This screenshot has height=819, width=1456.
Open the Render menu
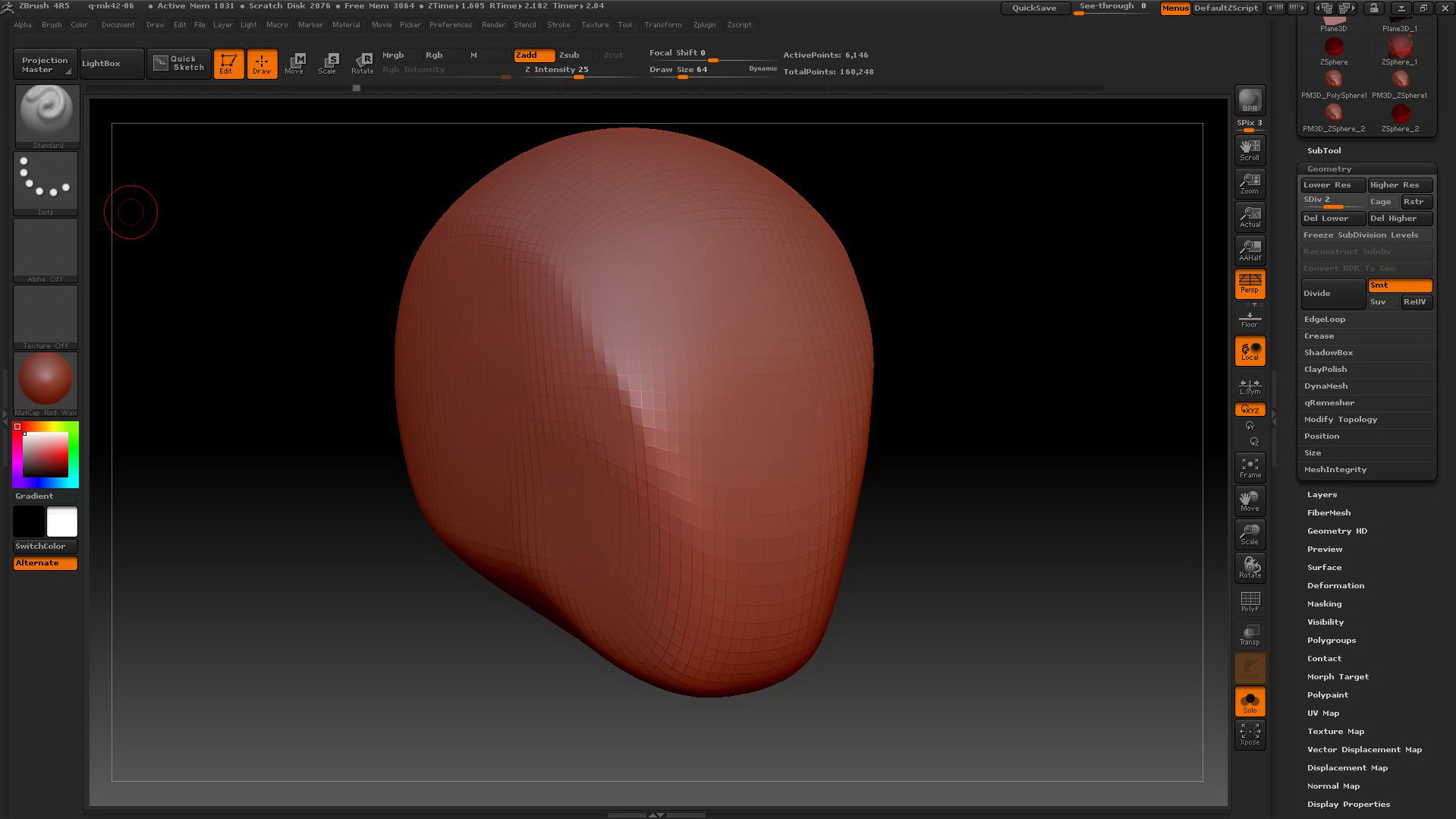click(493, 25)
